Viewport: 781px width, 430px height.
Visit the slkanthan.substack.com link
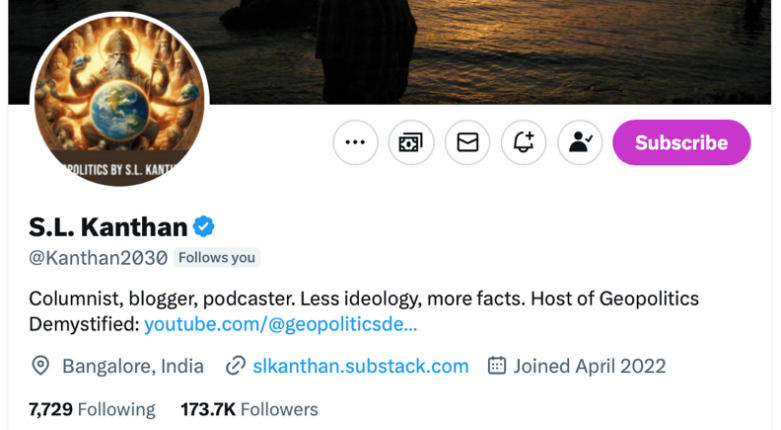click(361, 366)
